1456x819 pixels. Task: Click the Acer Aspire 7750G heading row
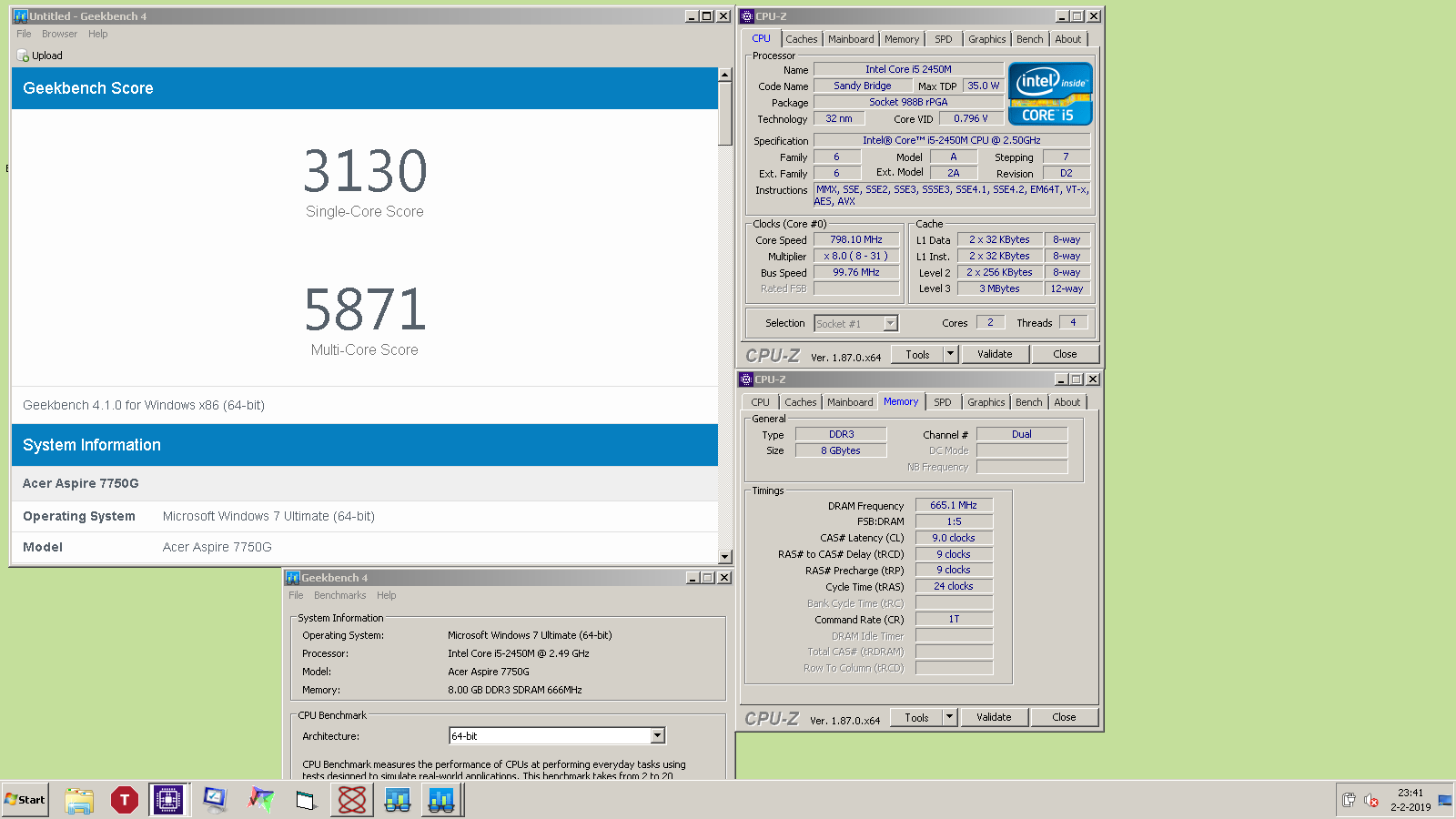(365, 483)
